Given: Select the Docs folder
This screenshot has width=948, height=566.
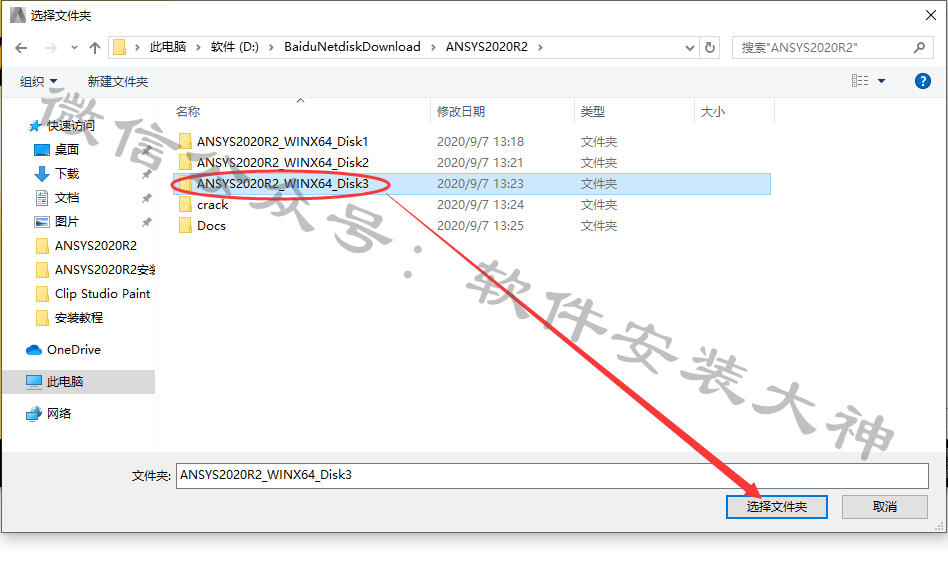Looking at the screenshot, I should coord(211,226).
